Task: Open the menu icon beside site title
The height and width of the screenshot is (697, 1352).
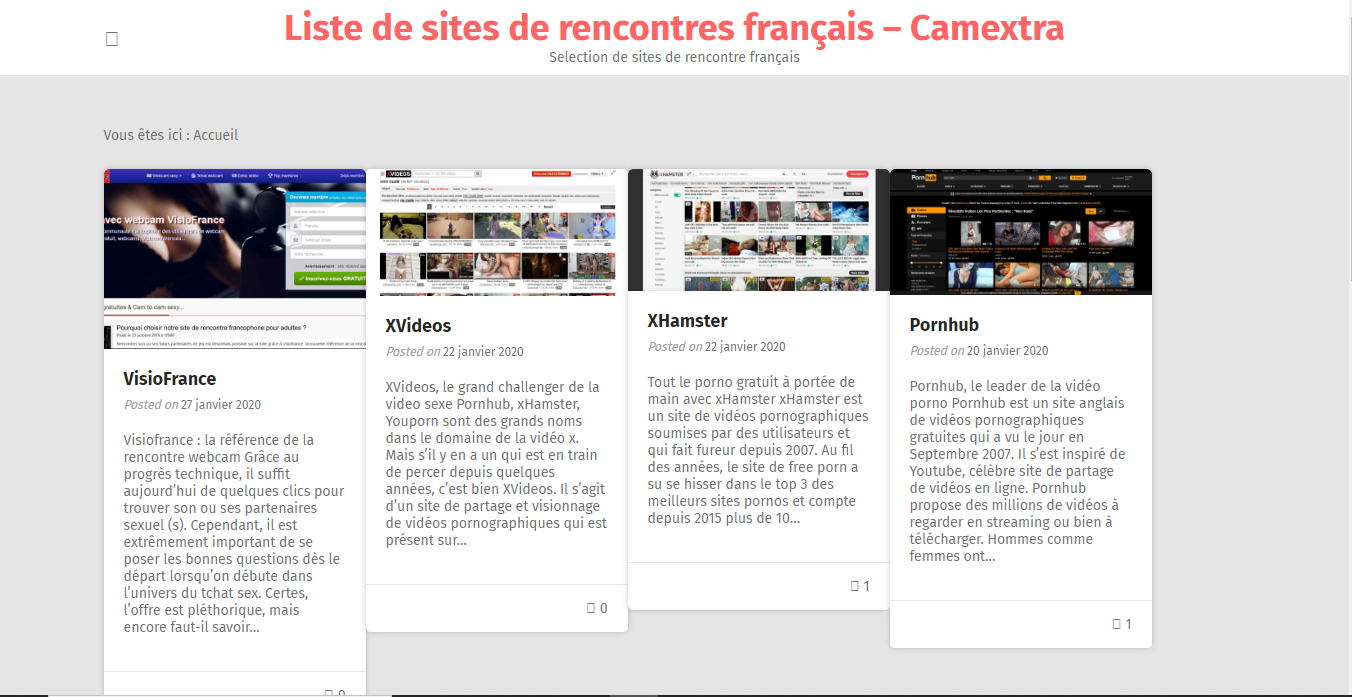Action: click(x=112, y=39)
